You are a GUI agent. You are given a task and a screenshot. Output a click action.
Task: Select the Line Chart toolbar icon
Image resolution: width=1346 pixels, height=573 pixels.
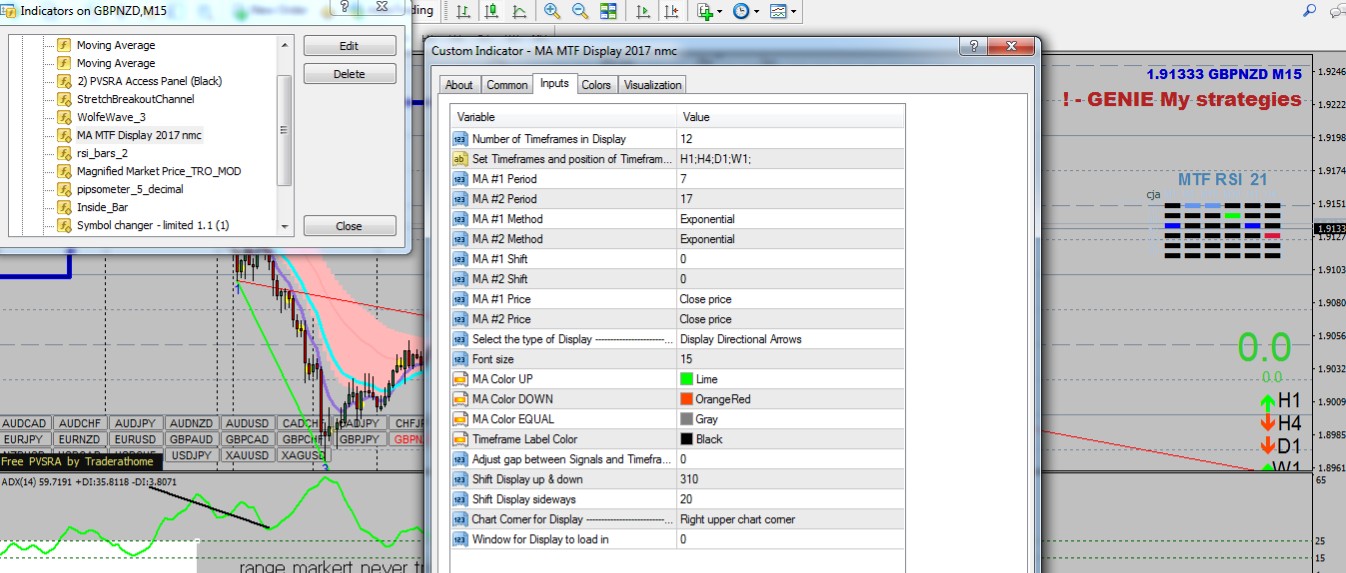(519, 12)
